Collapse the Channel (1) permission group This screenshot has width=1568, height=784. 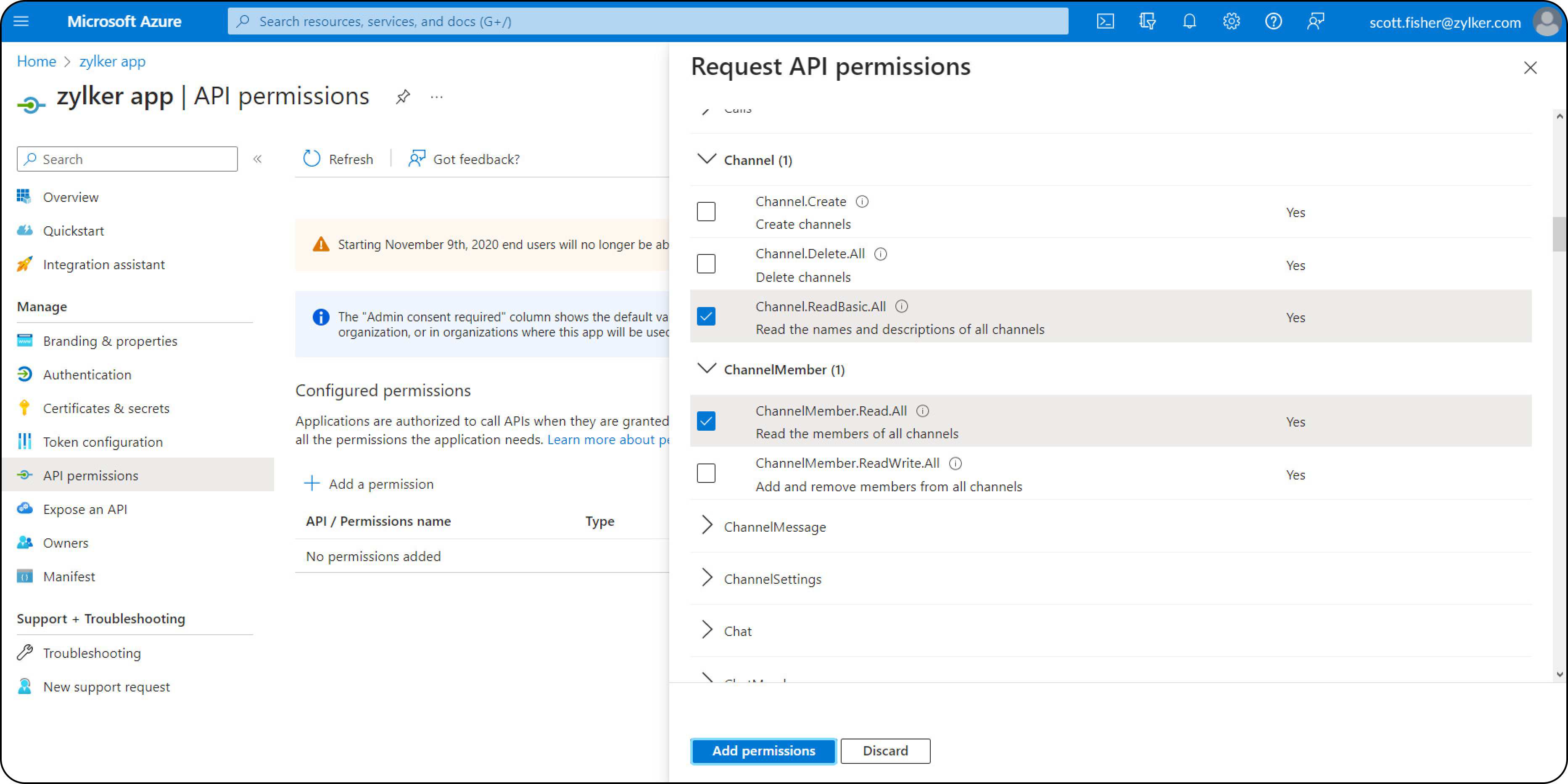point(706,159)
